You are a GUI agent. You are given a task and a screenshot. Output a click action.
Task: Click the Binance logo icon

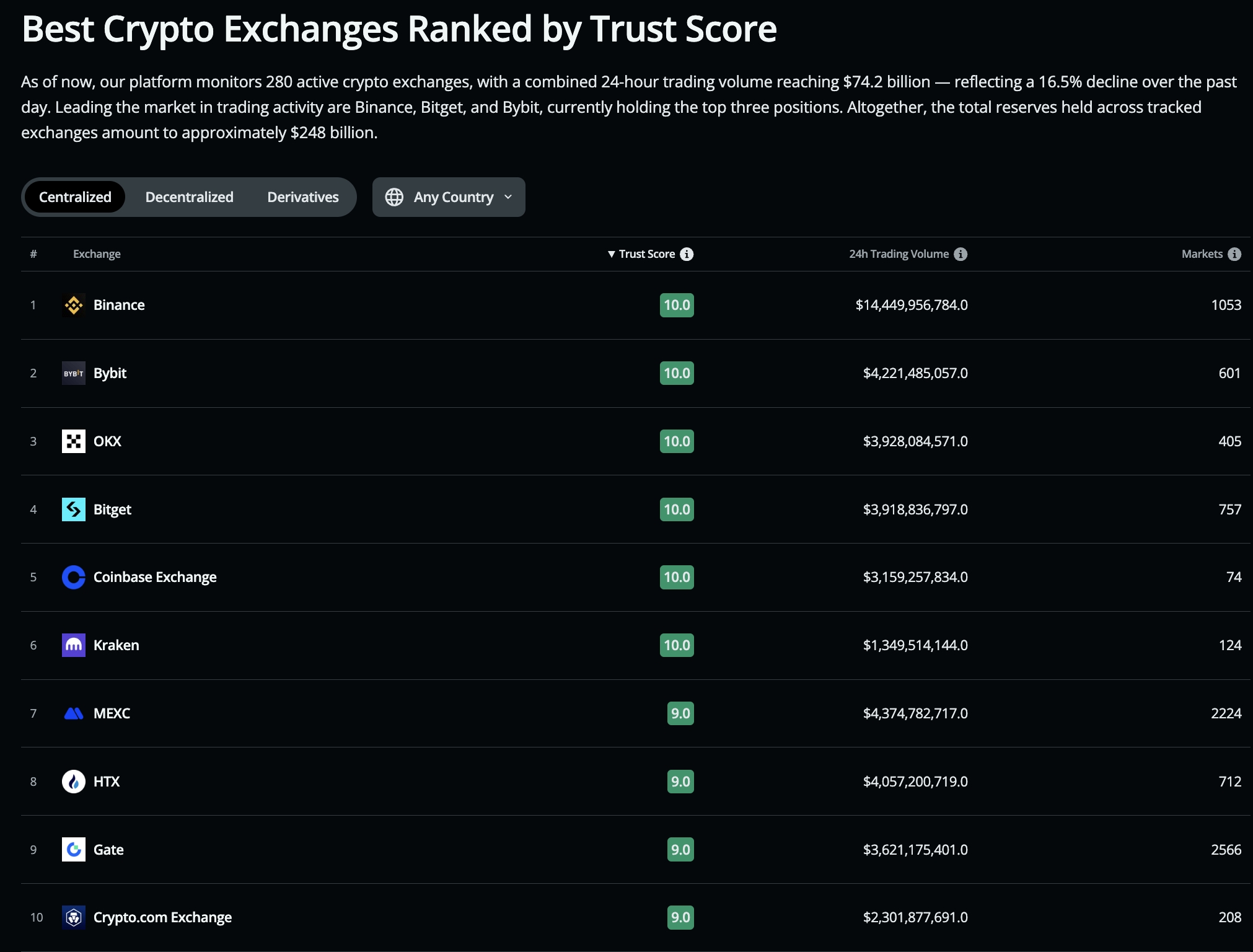tap(74, 305)
